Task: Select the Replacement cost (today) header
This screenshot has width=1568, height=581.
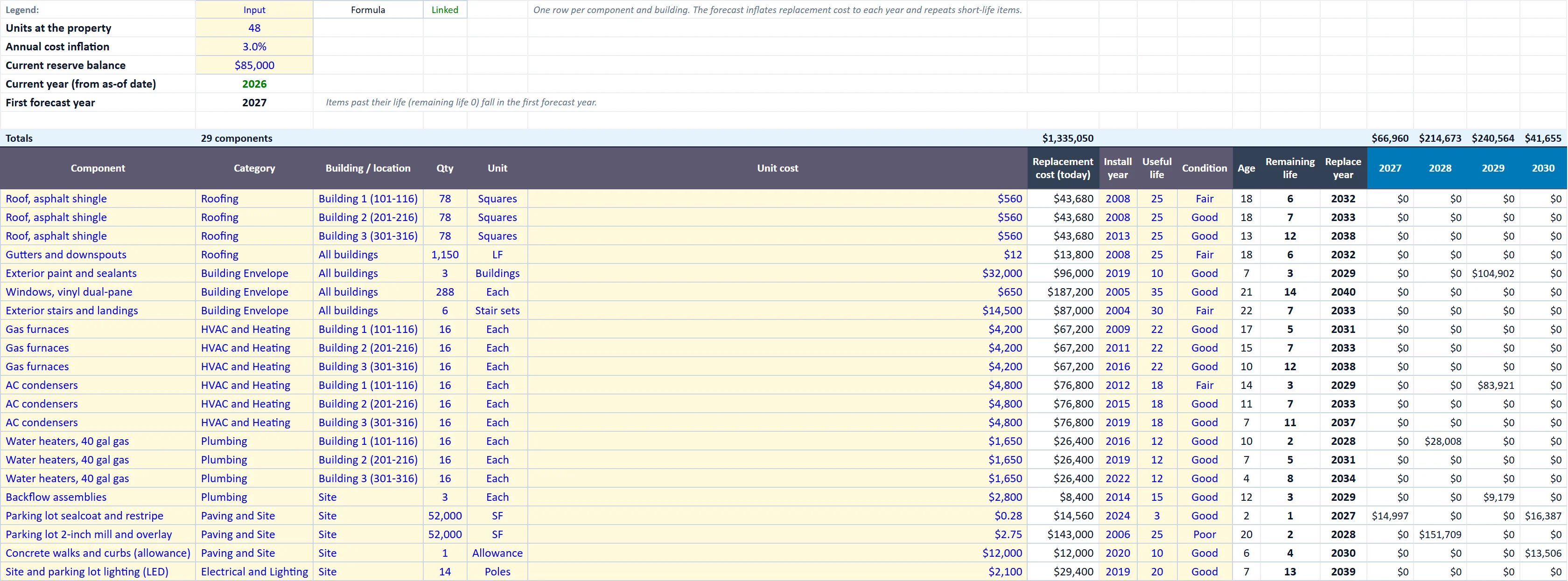Action: click(1063, 168)
